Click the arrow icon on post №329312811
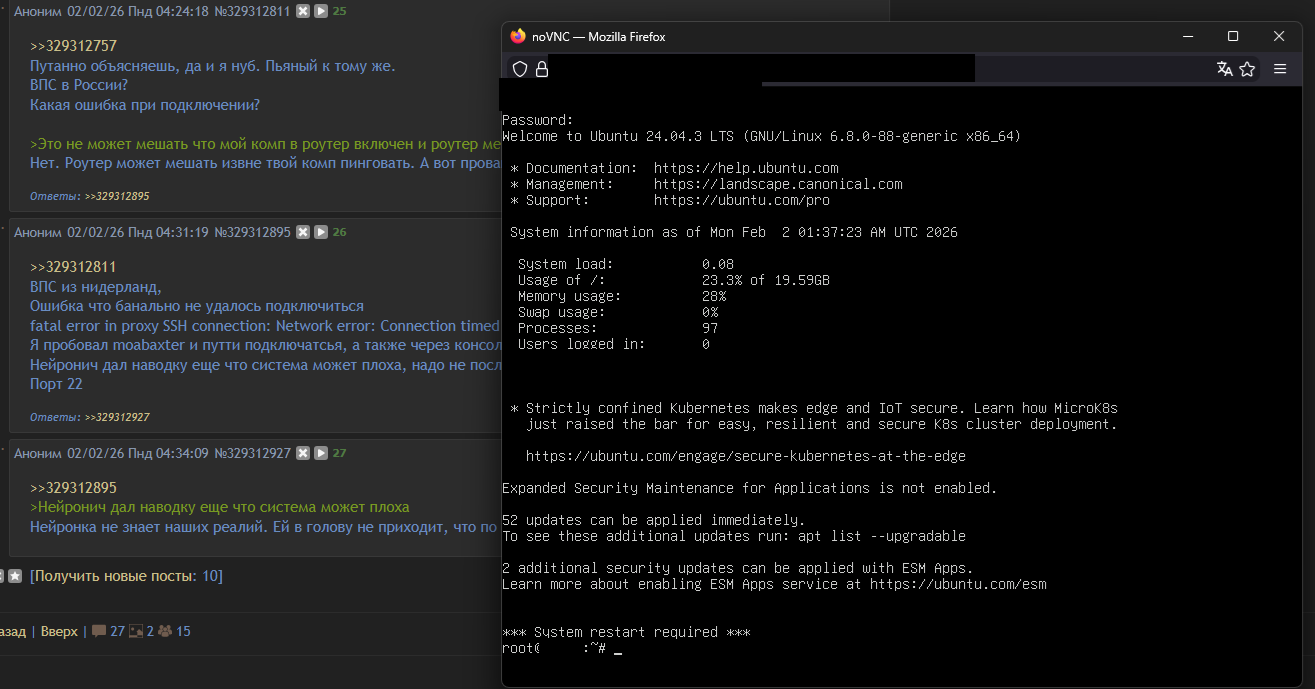This screenshot has width=1315, height=689. click(x=321, y=11)
